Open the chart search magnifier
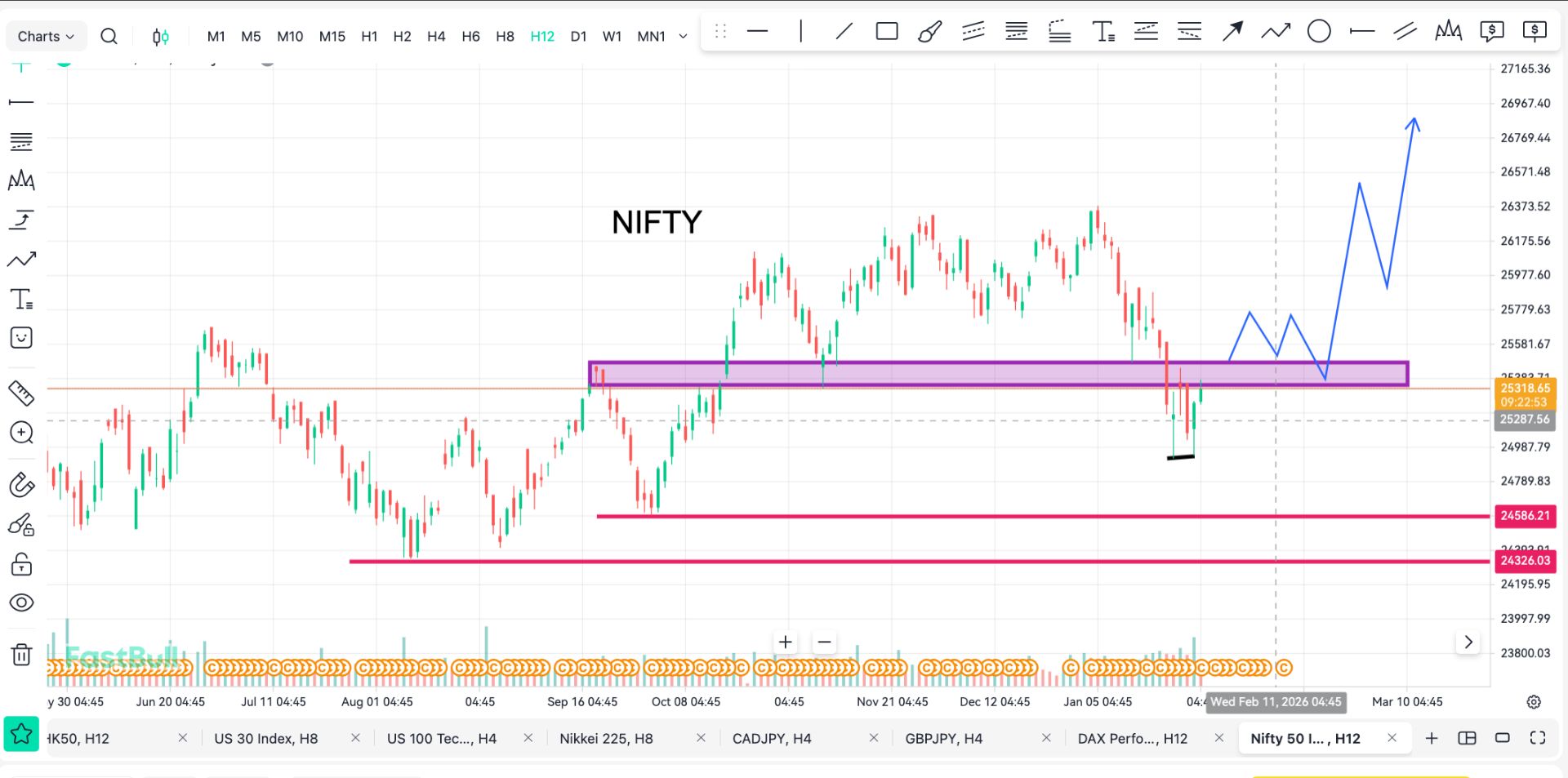 (109, 36)
